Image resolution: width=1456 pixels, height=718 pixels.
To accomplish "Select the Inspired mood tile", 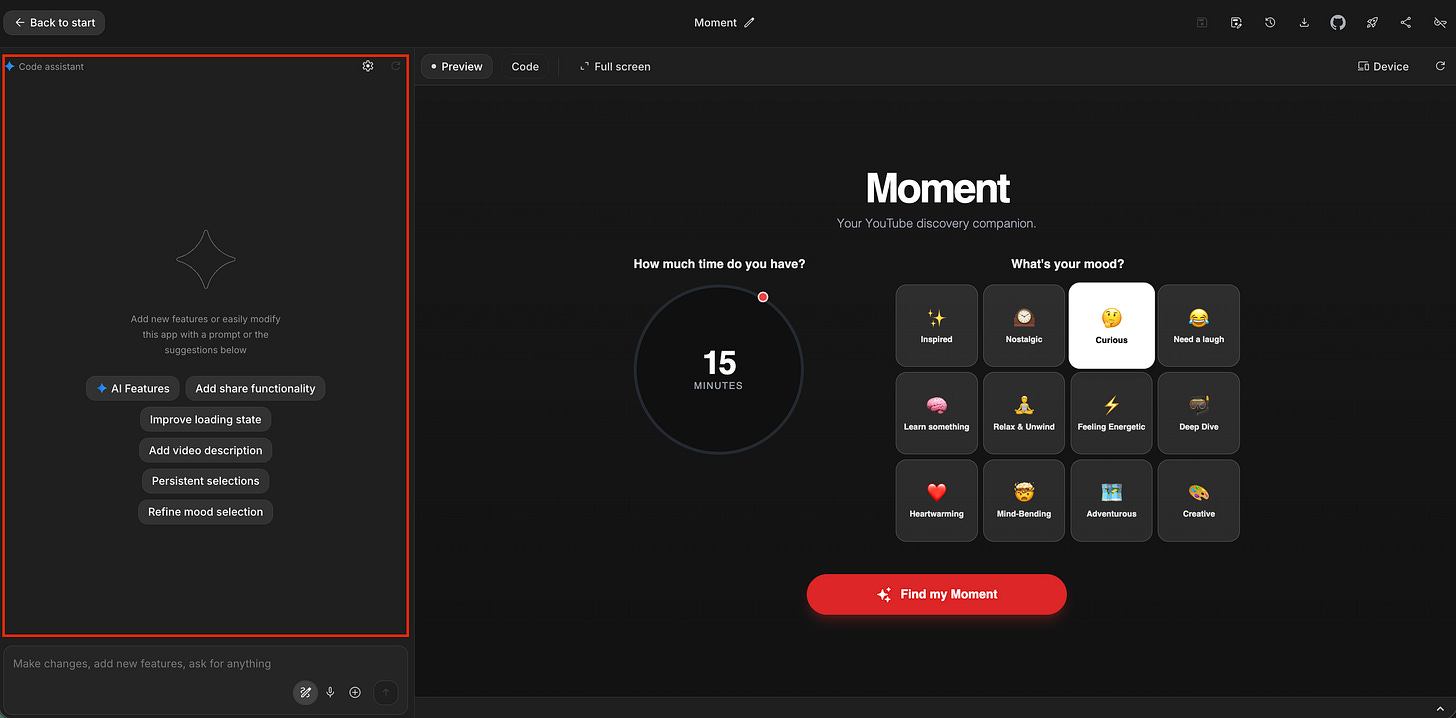I will pyautogui.click(x=936, y=326).
